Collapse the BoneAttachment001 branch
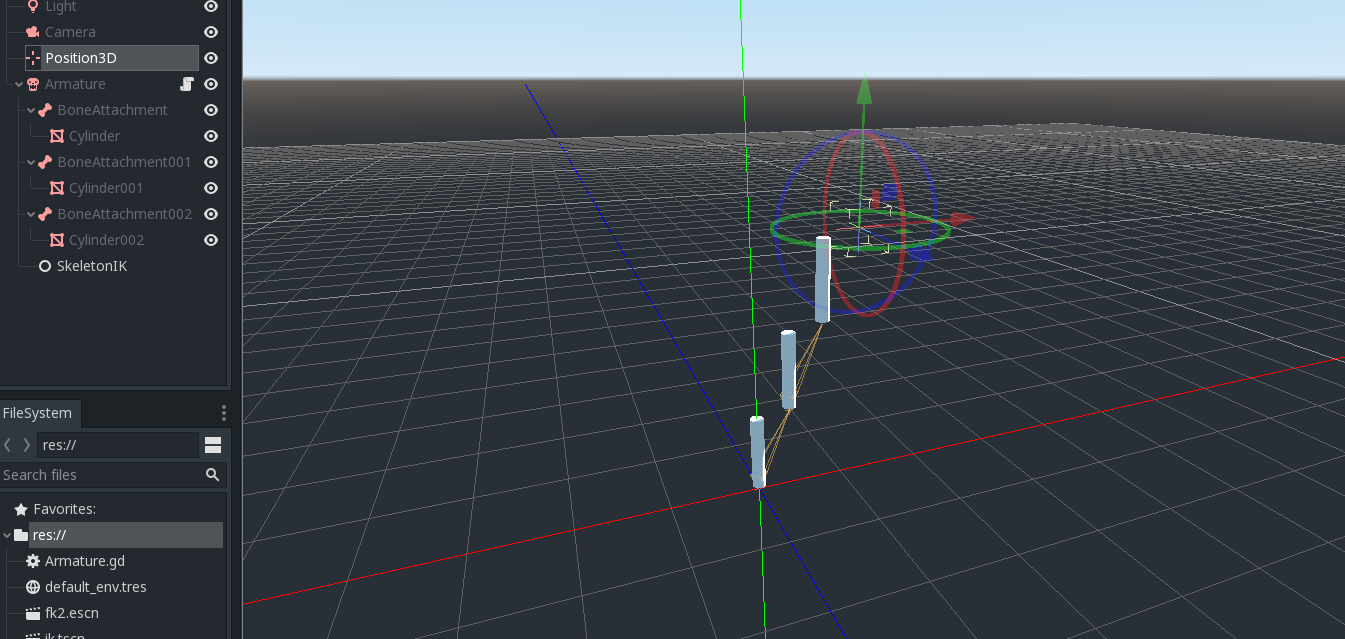 click(x=30, y=161)
